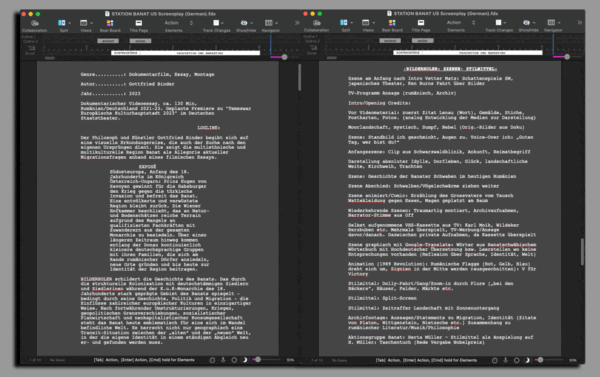Click document icon in right window title
This screenshot has width=600, height=377.
[389, 13]
